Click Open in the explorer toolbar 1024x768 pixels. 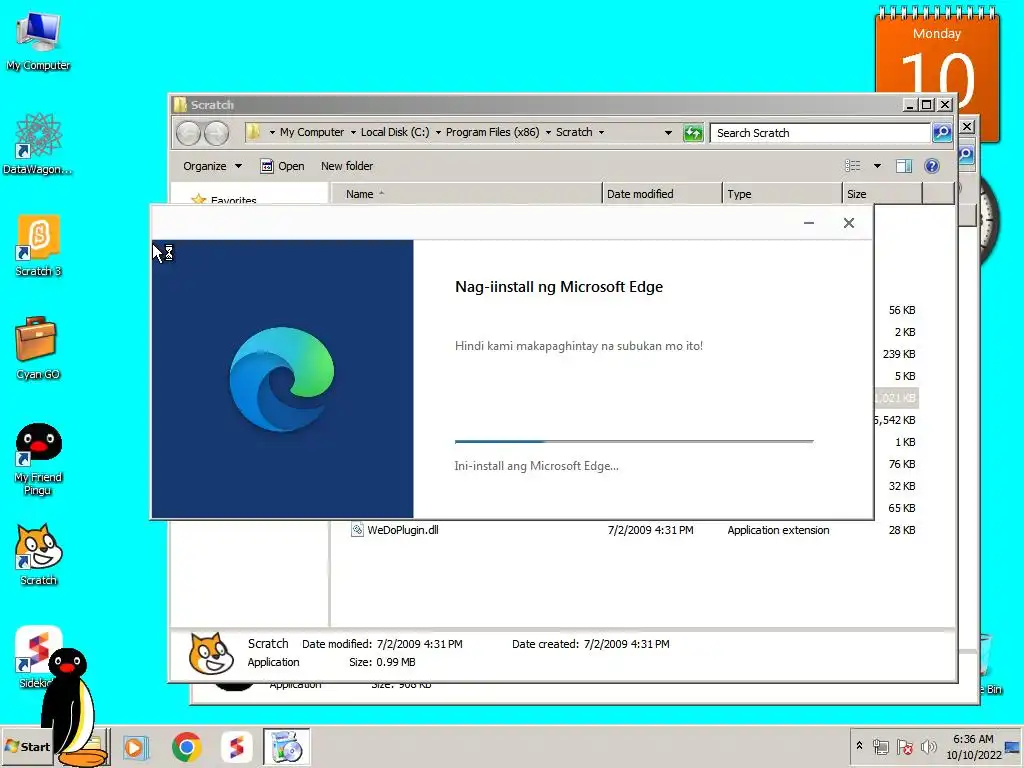[x=282, y=166]
